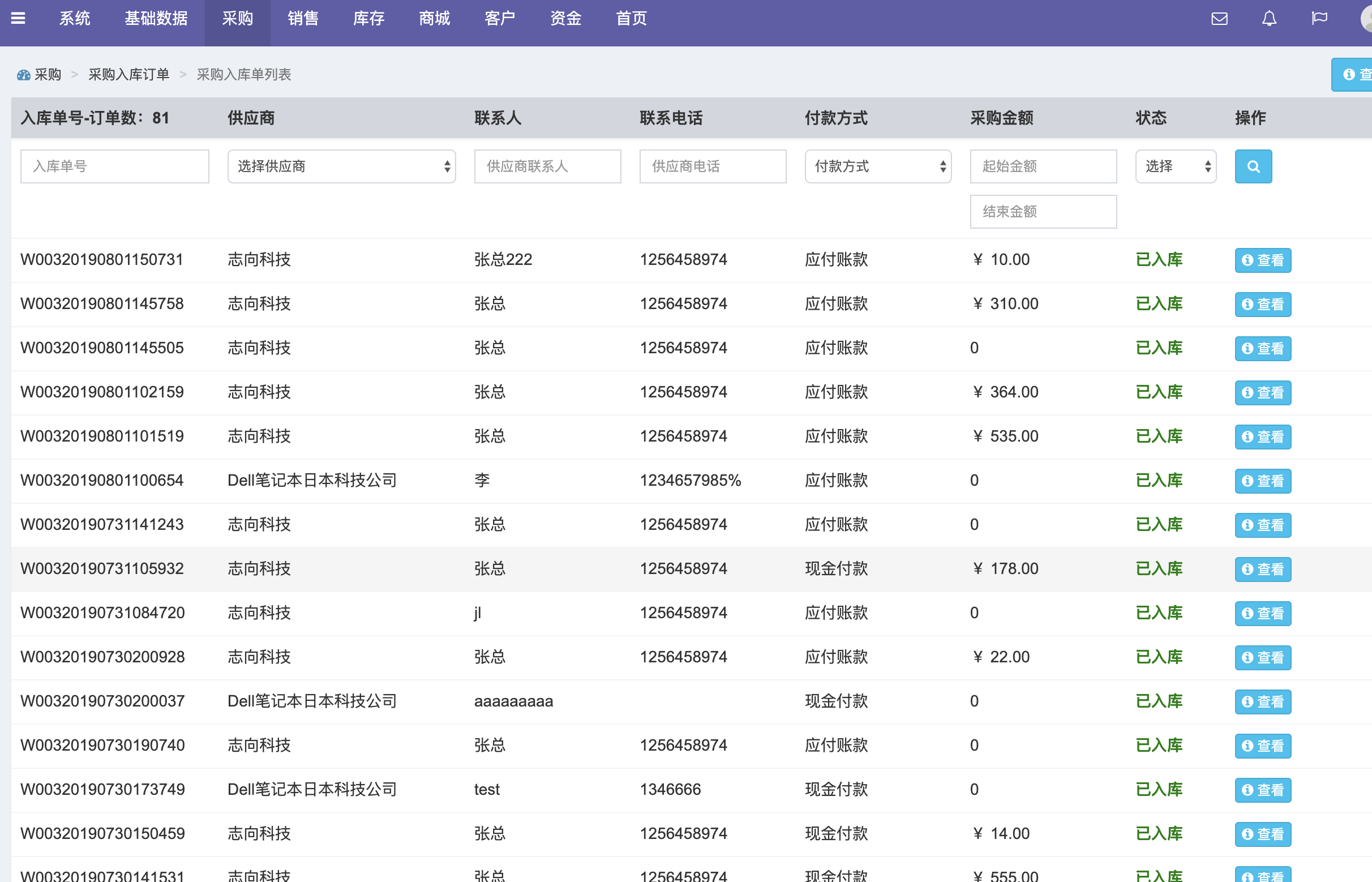Expand the 付款方式 payment method dropdown
The width and height of the screenshot is (1372, 882).
(878, 166)
